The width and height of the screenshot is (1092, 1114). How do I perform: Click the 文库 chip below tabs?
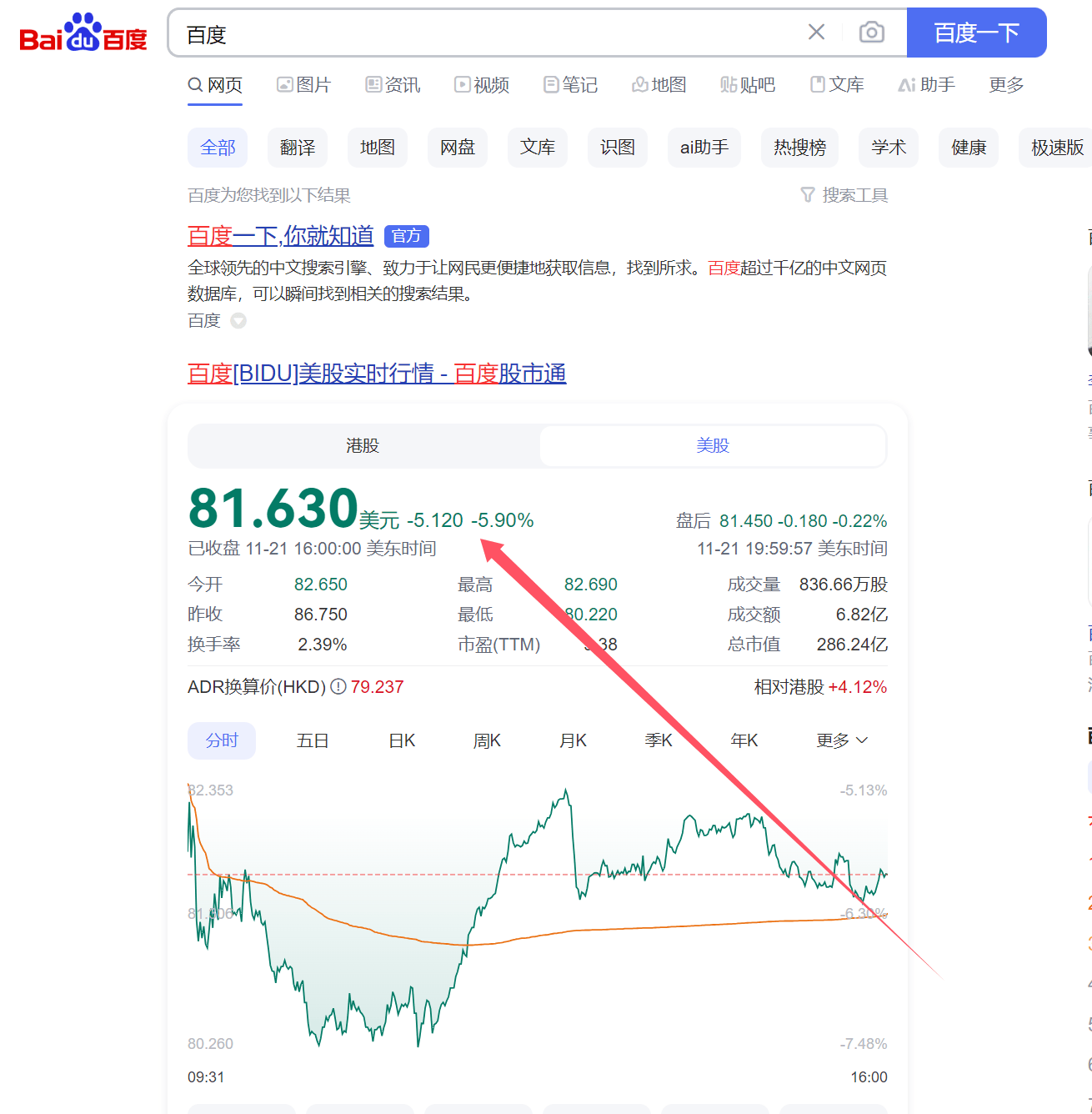click(538, 148)
